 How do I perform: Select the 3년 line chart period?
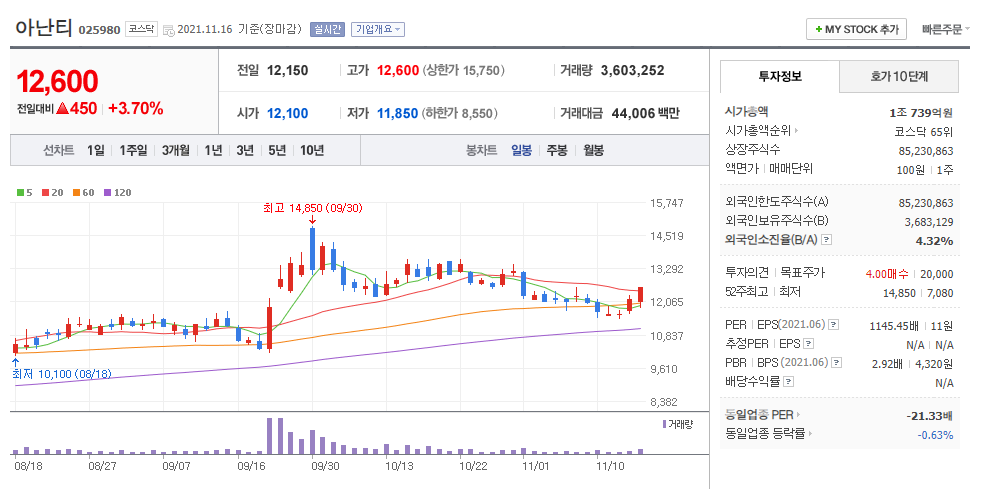point(245,150)
